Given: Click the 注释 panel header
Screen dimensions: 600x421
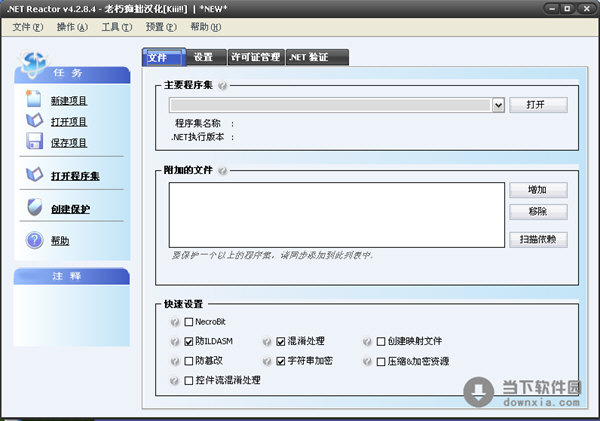Looking at the screenshot, I should point(72,276).
